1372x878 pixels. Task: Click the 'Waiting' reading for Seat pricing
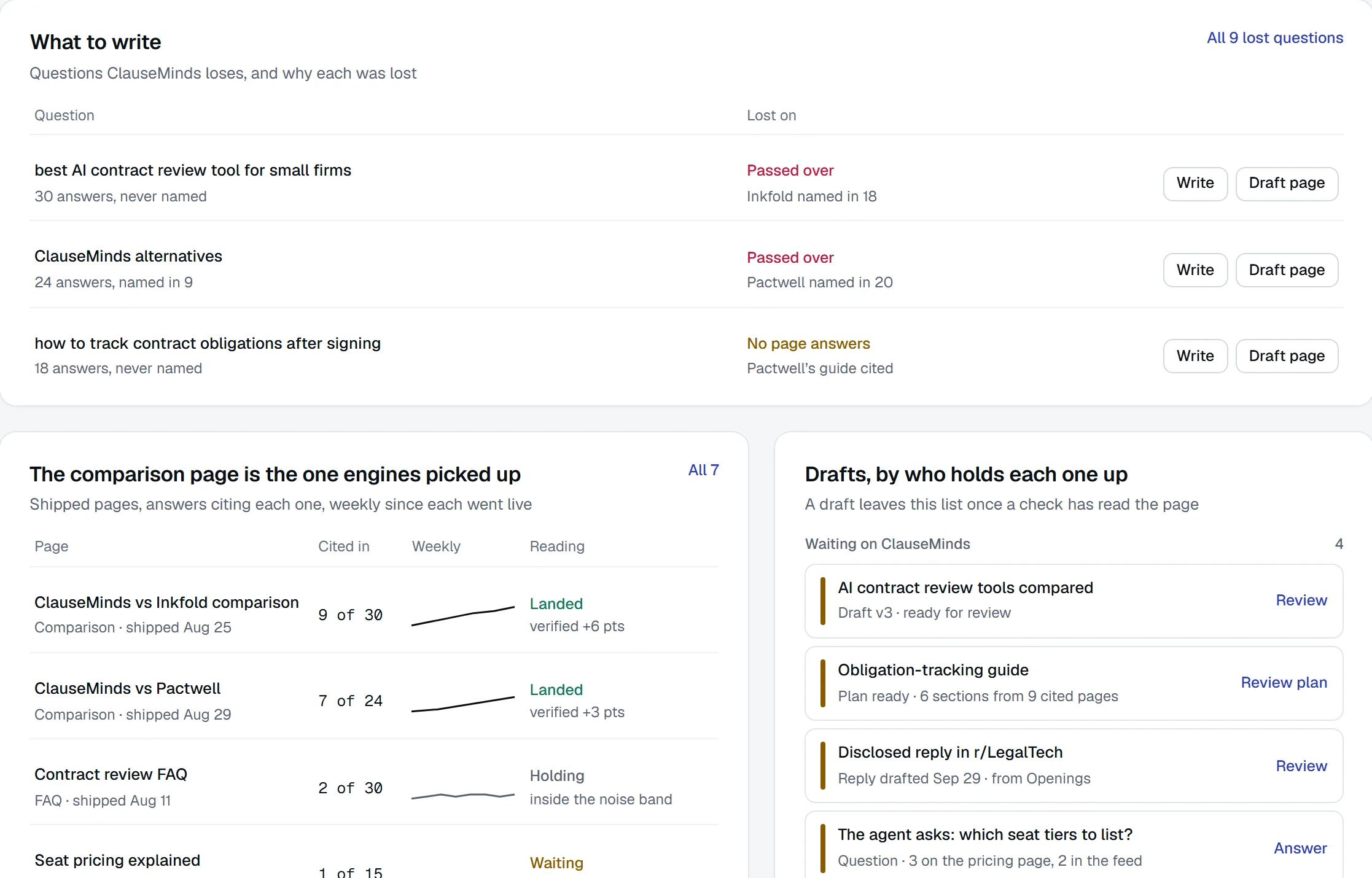556,863
